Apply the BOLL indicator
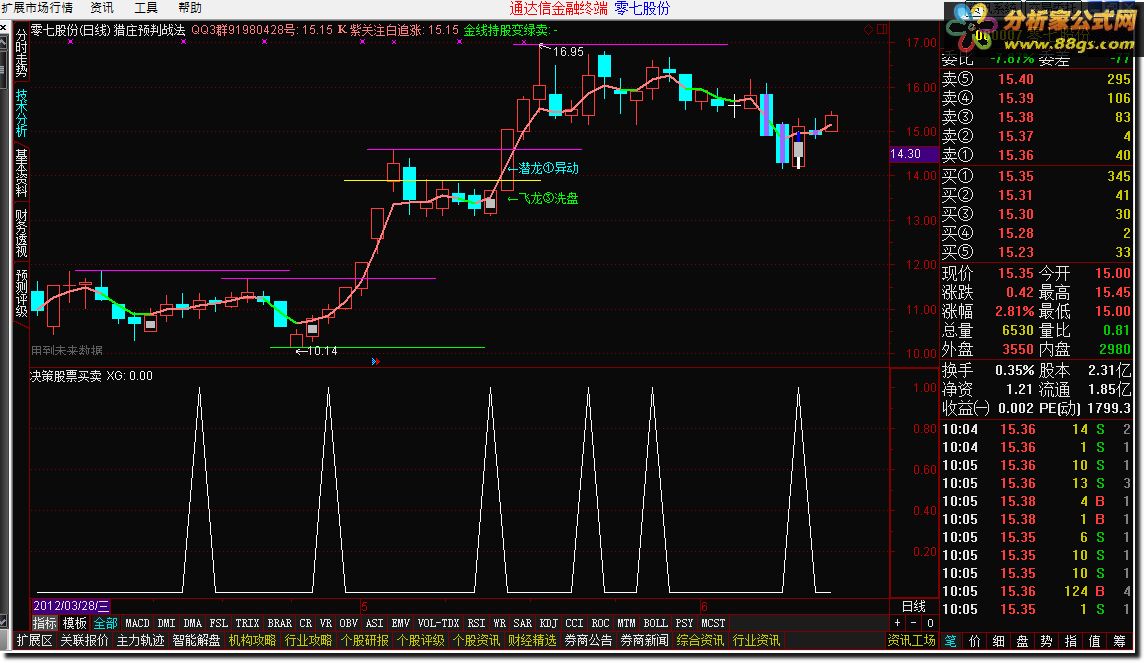 coord(656,623)
